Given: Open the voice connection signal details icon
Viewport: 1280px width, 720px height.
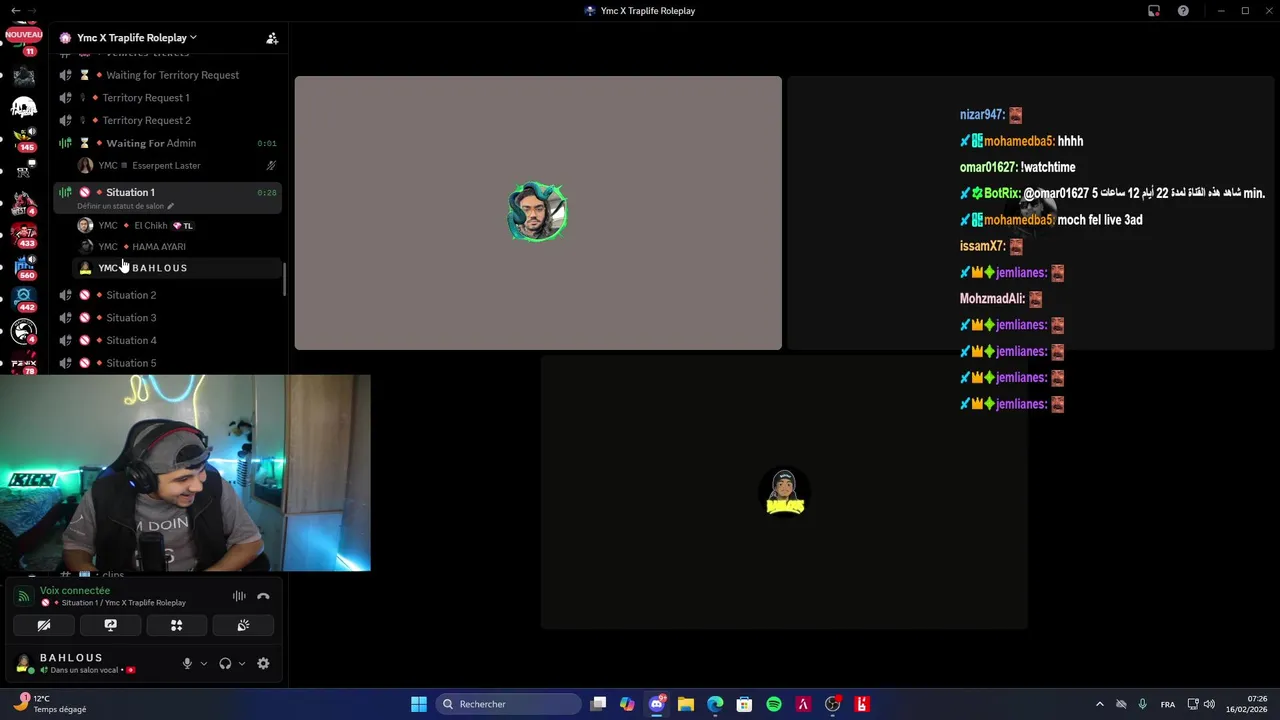Looking at the screenshot, I should [x=24, y=596].
